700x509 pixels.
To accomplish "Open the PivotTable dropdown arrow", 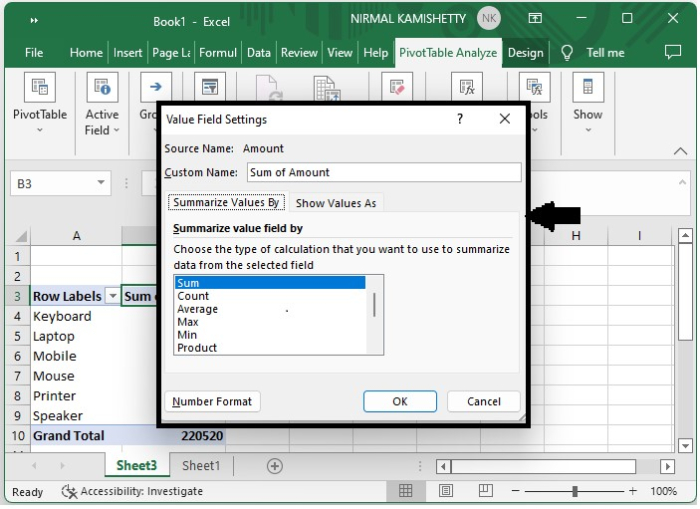I will point(40,130).
